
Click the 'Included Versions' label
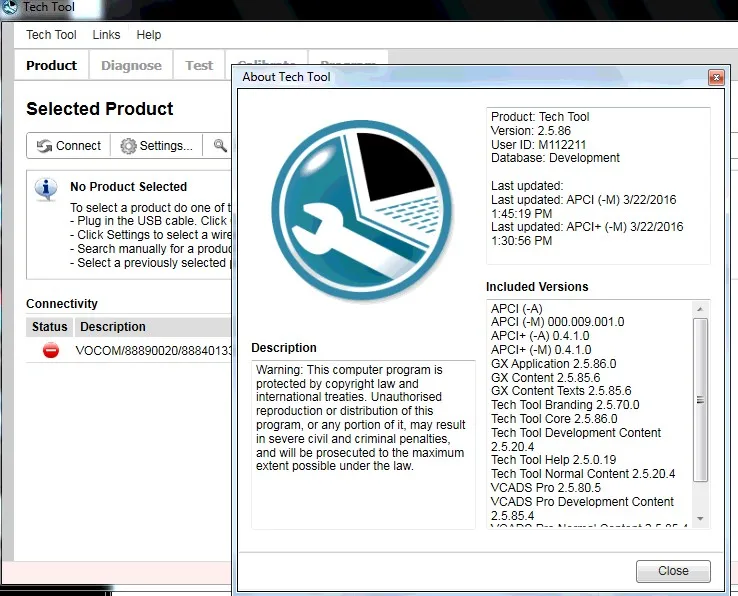pos(537,287)
